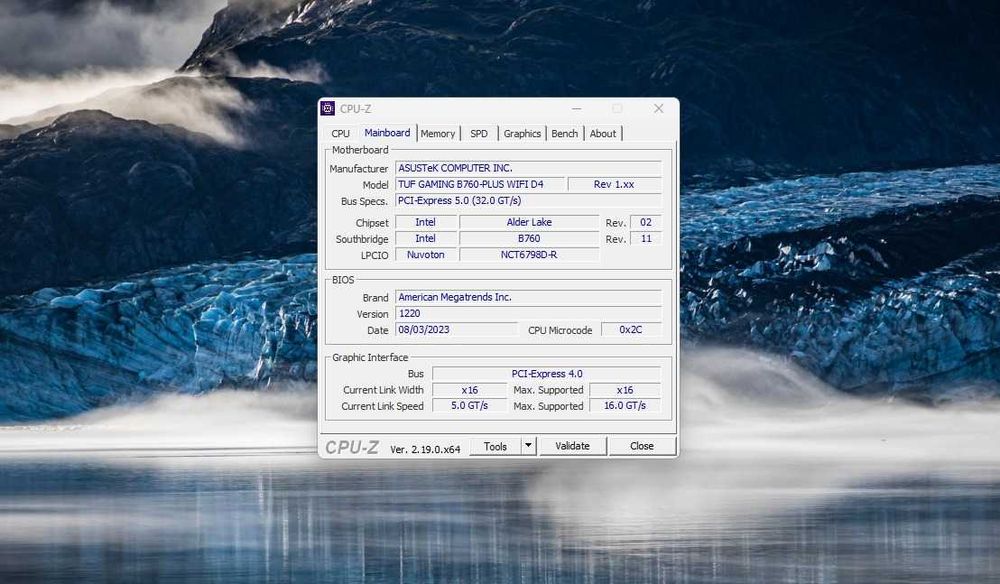Close the CPU-Z window with X
1000x584 pixels.
click(659, 108)
